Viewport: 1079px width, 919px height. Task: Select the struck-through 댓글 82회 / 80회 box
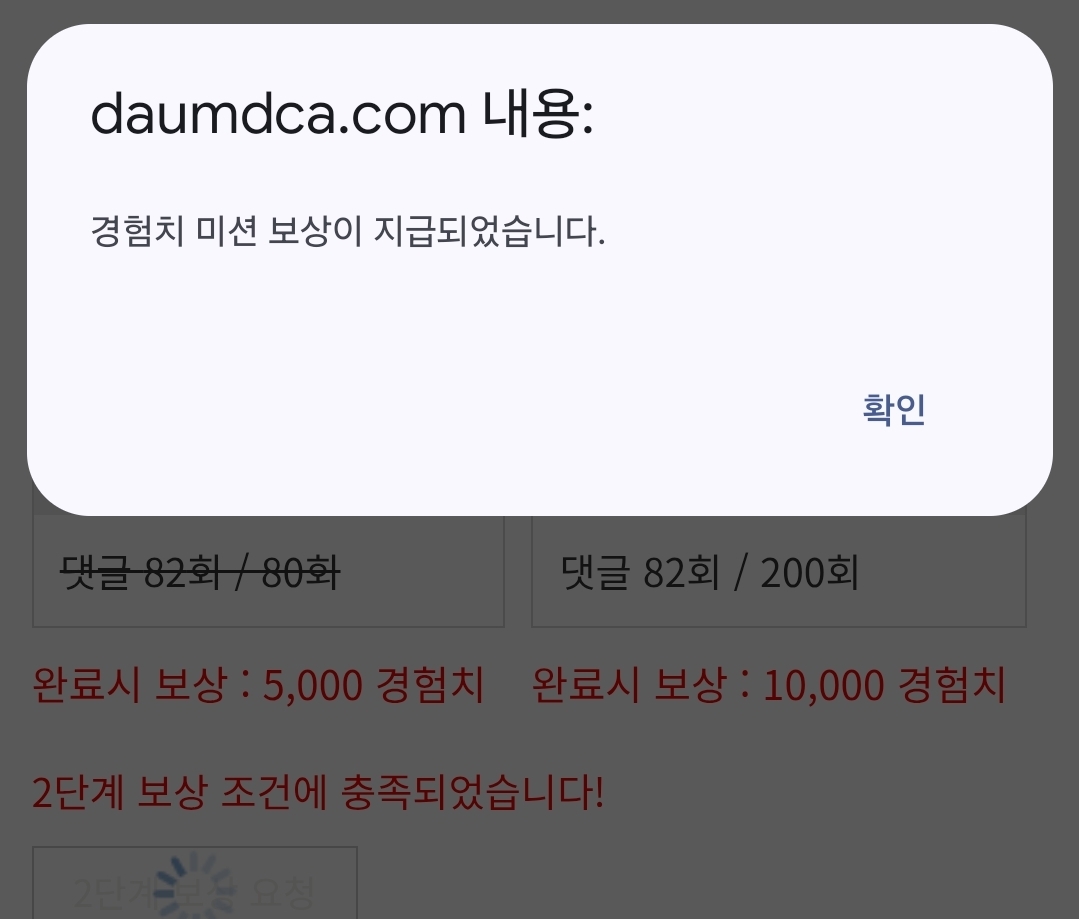click(x=268, y=571)
